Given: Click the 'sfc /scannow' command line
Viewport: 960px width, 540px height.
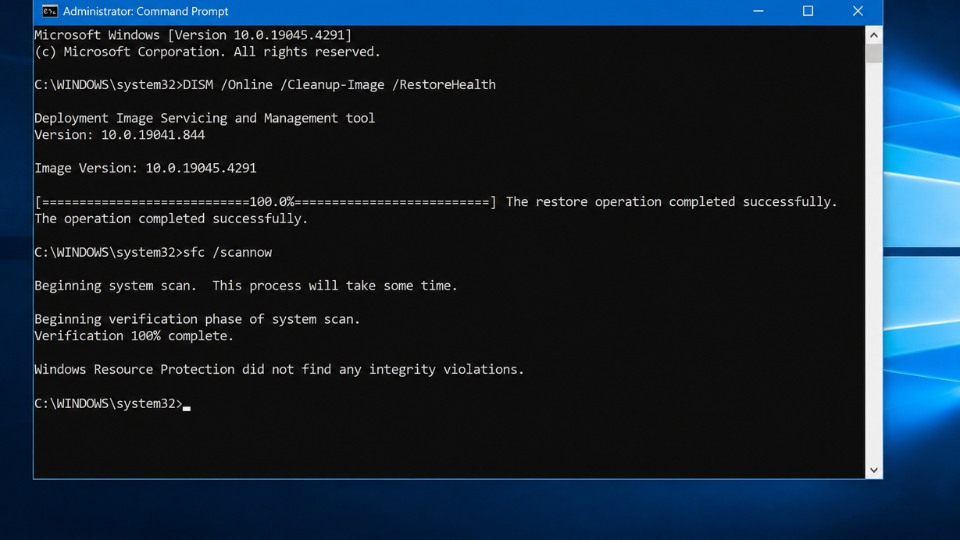Looking at the screenshot, I should (x=153, y=252).
